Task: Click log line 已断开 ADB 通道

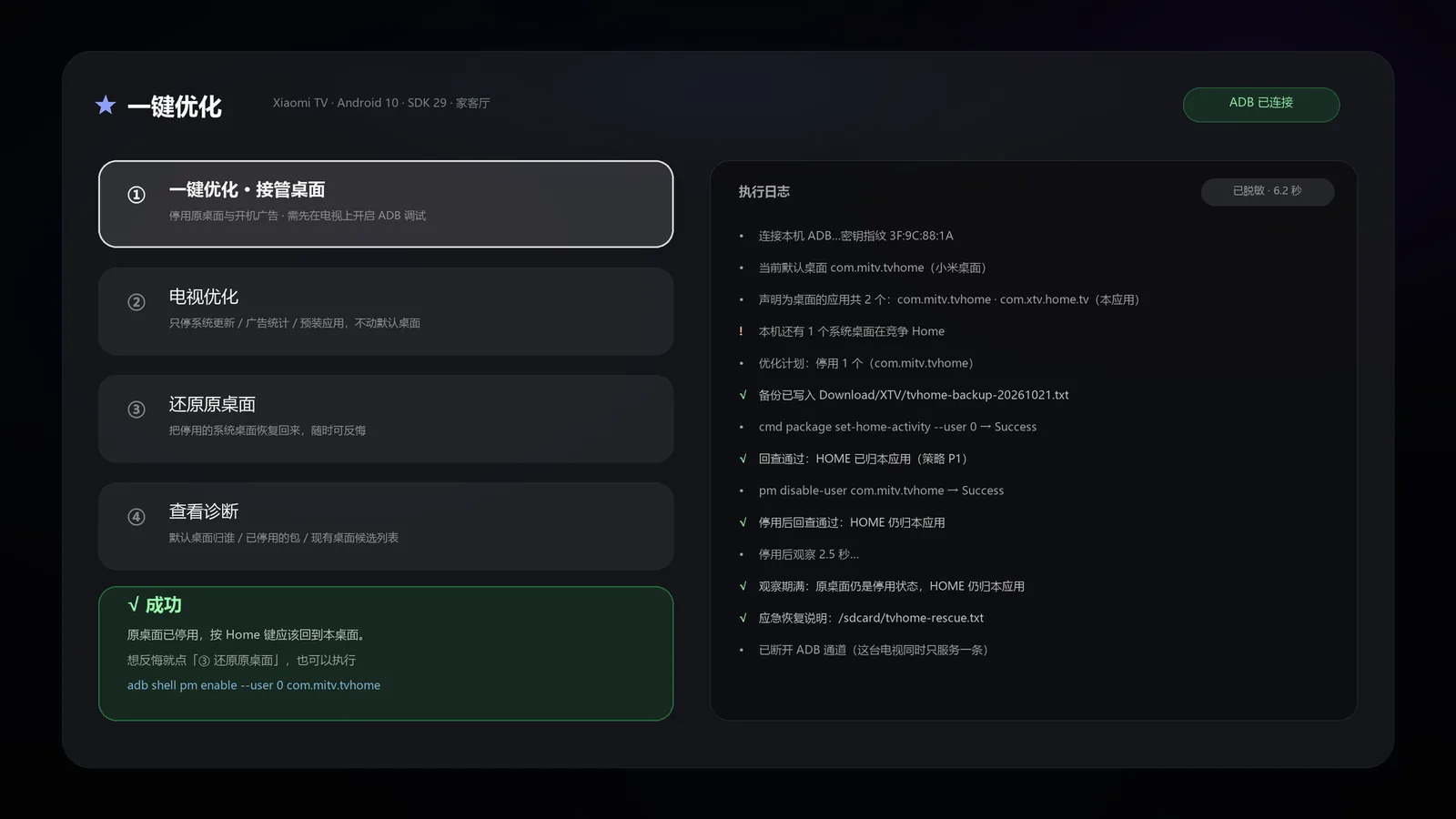Action: tap(873, 650)
